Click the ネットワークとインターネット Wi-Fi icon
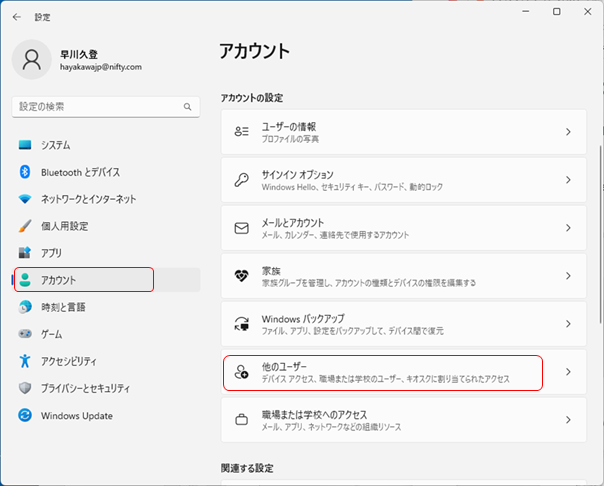Image resolution: width=604 pixels, height=486 pixels. click(x=26, y=199)
